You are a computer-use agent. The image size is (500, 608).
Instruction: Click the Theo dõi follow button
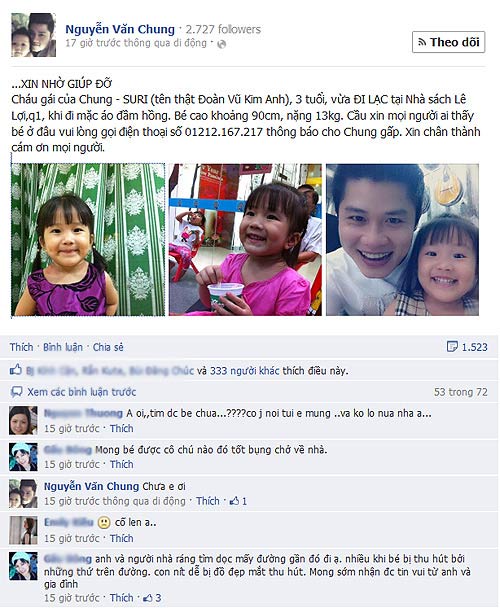tap(448, 42)
